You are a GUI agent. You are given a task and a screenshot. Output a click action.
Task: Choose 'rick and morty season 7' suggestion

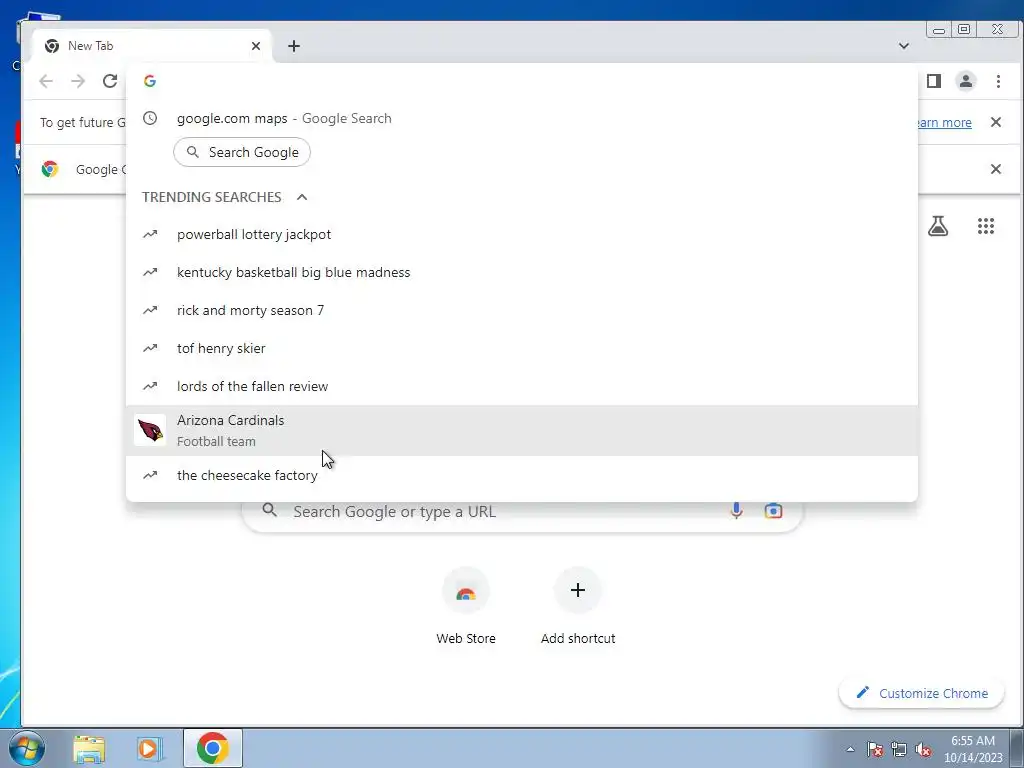[x=522, y=310]
